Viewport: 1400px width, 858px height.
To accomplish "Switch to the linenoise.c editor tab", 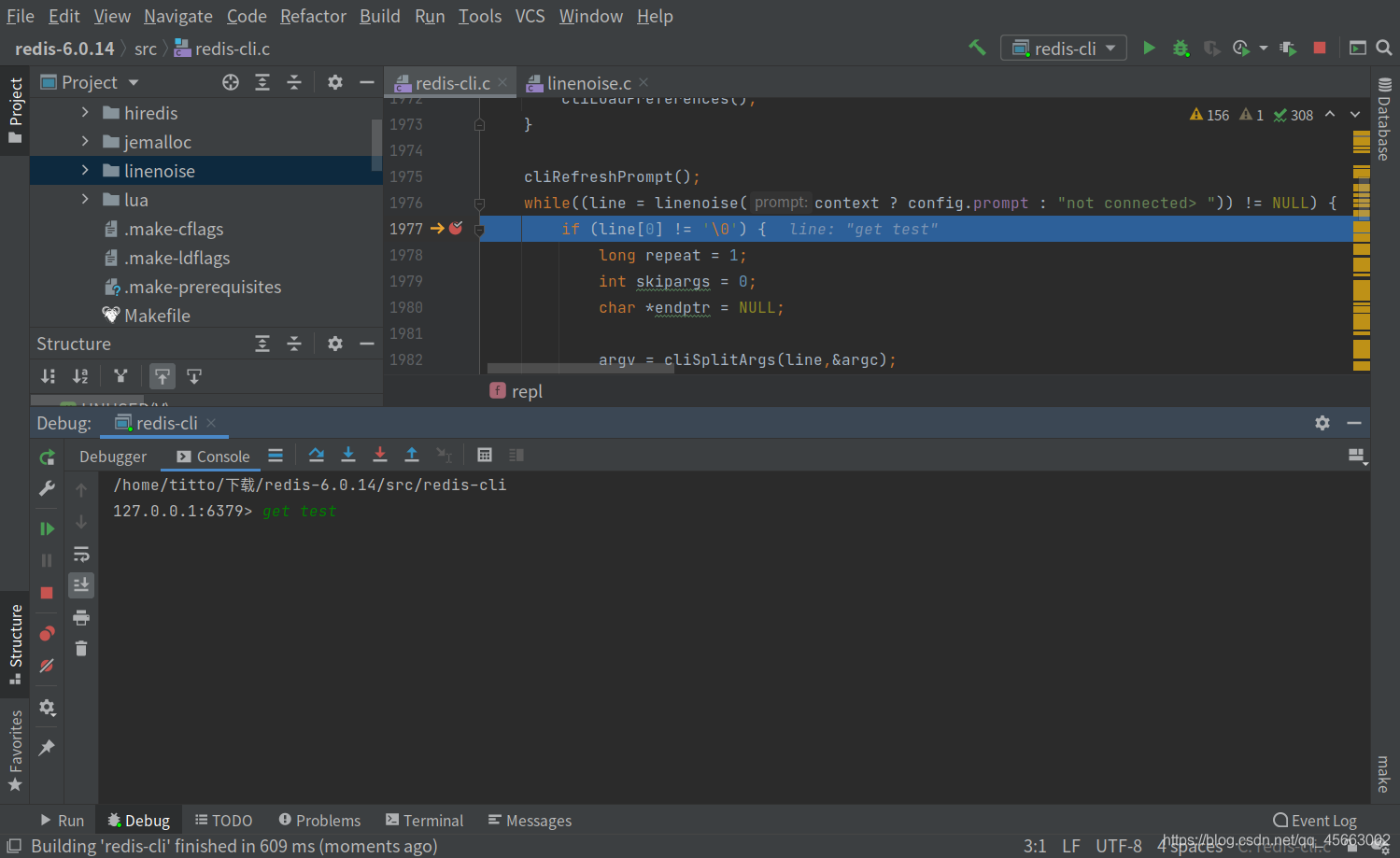I will (588, 83).
